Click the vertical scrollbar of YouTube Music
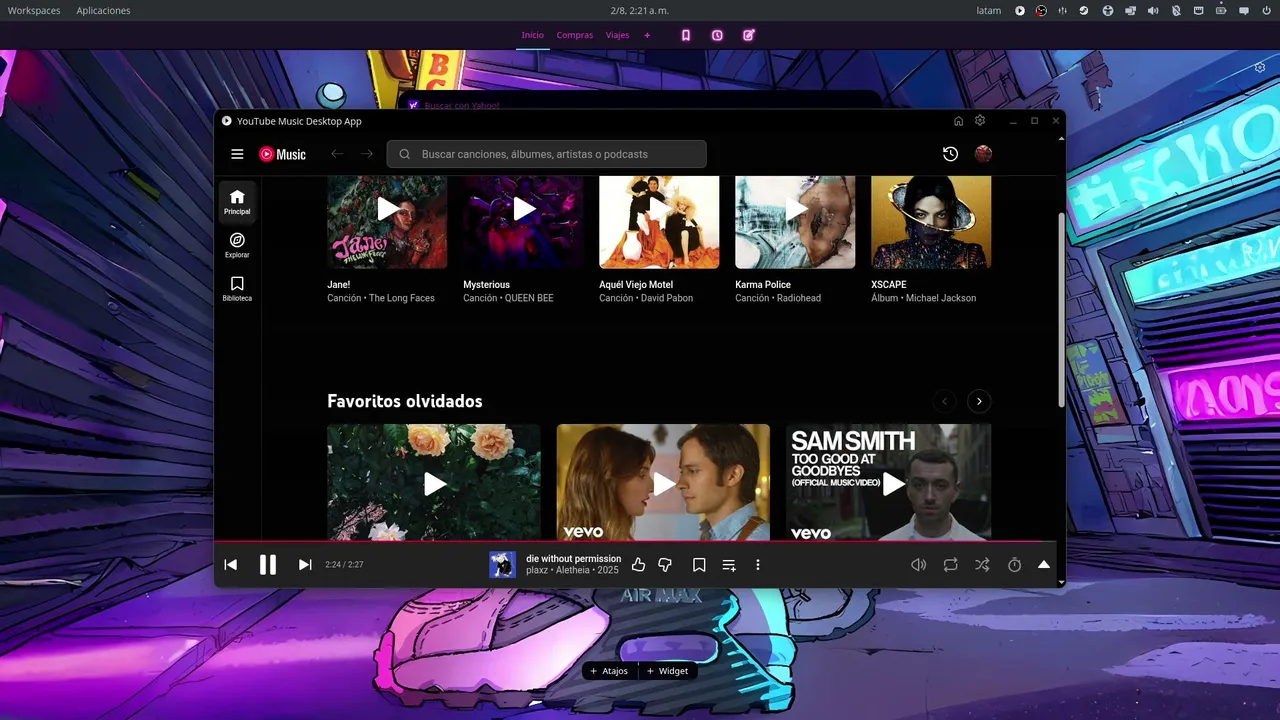1280x720 pixels. [1061, 310]
